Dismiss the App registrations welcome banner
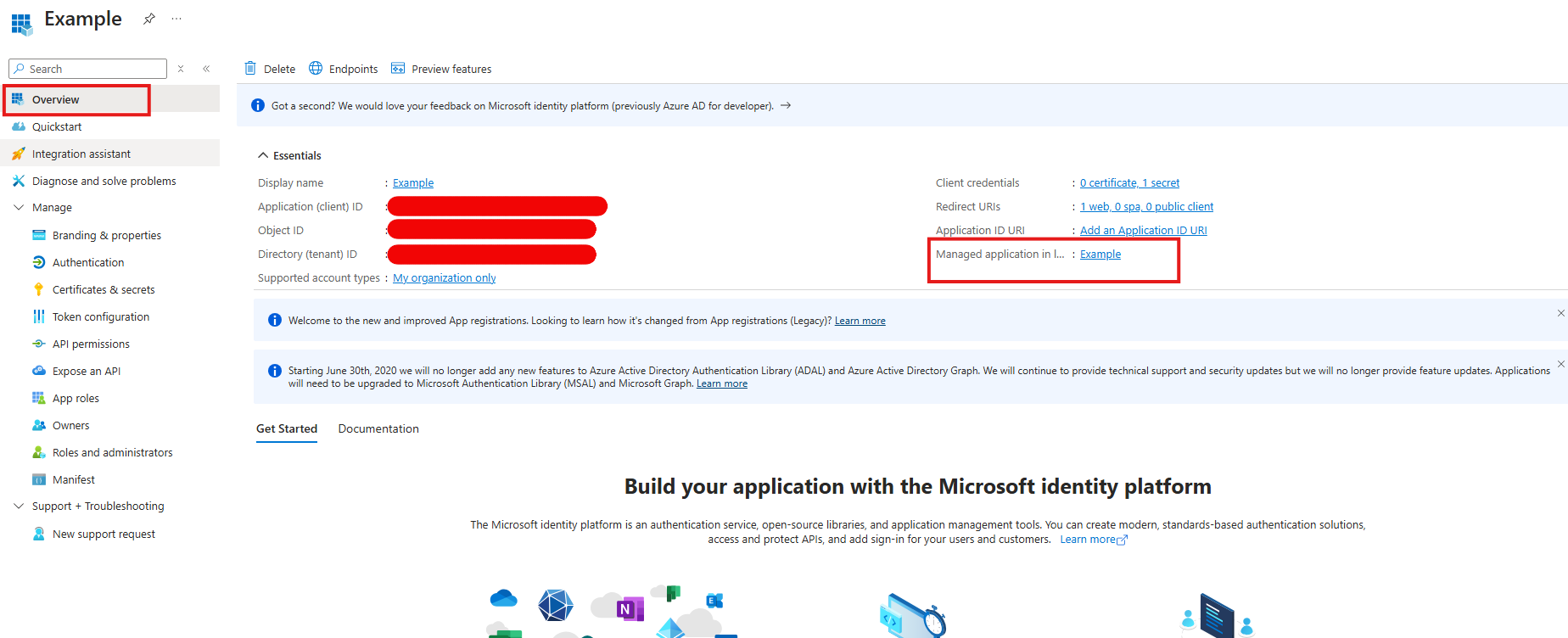 coord(1560,313)
